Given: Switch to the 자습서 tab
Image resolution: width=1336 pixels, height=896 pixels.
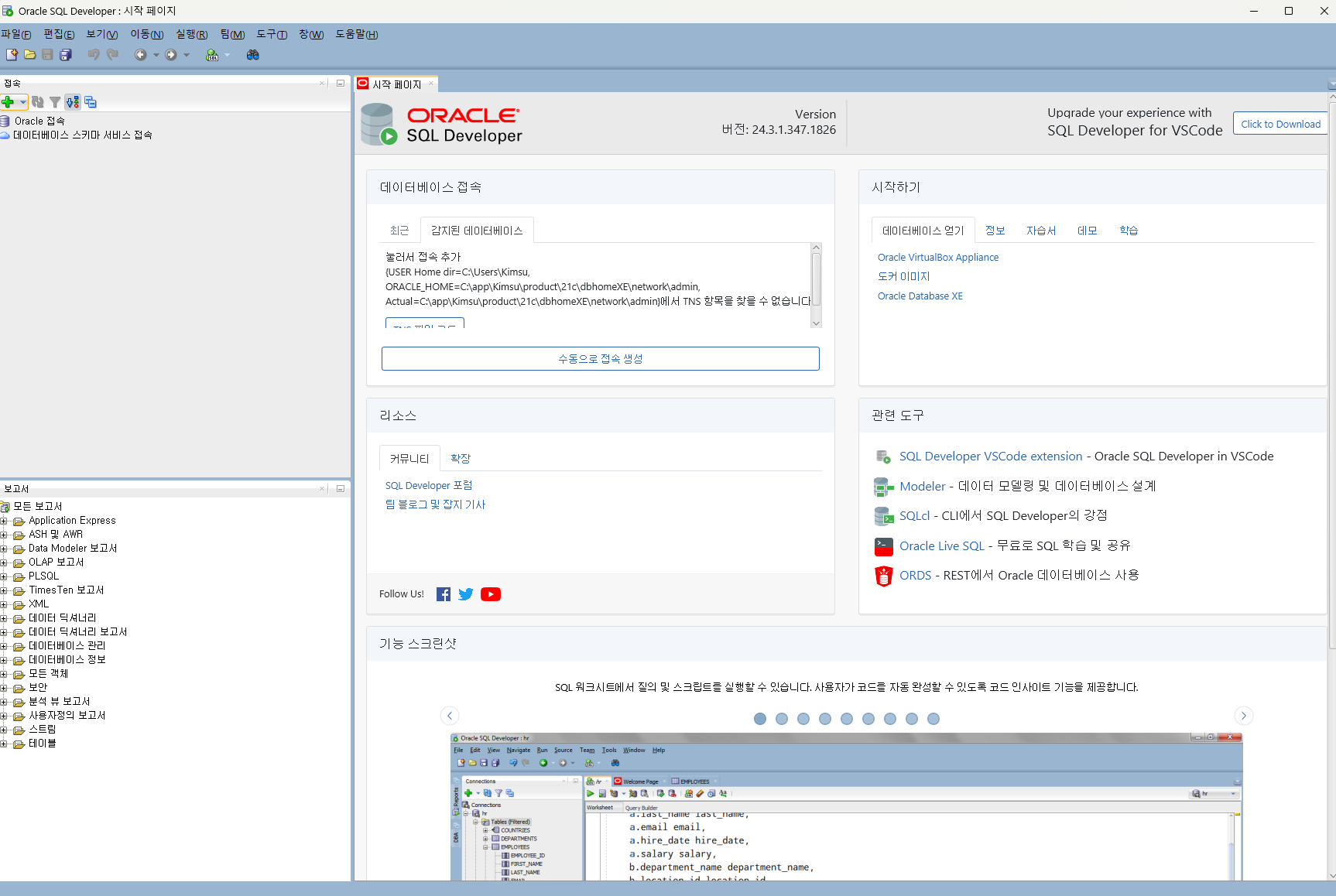Looking at the screenshot, I should 1041,231.
